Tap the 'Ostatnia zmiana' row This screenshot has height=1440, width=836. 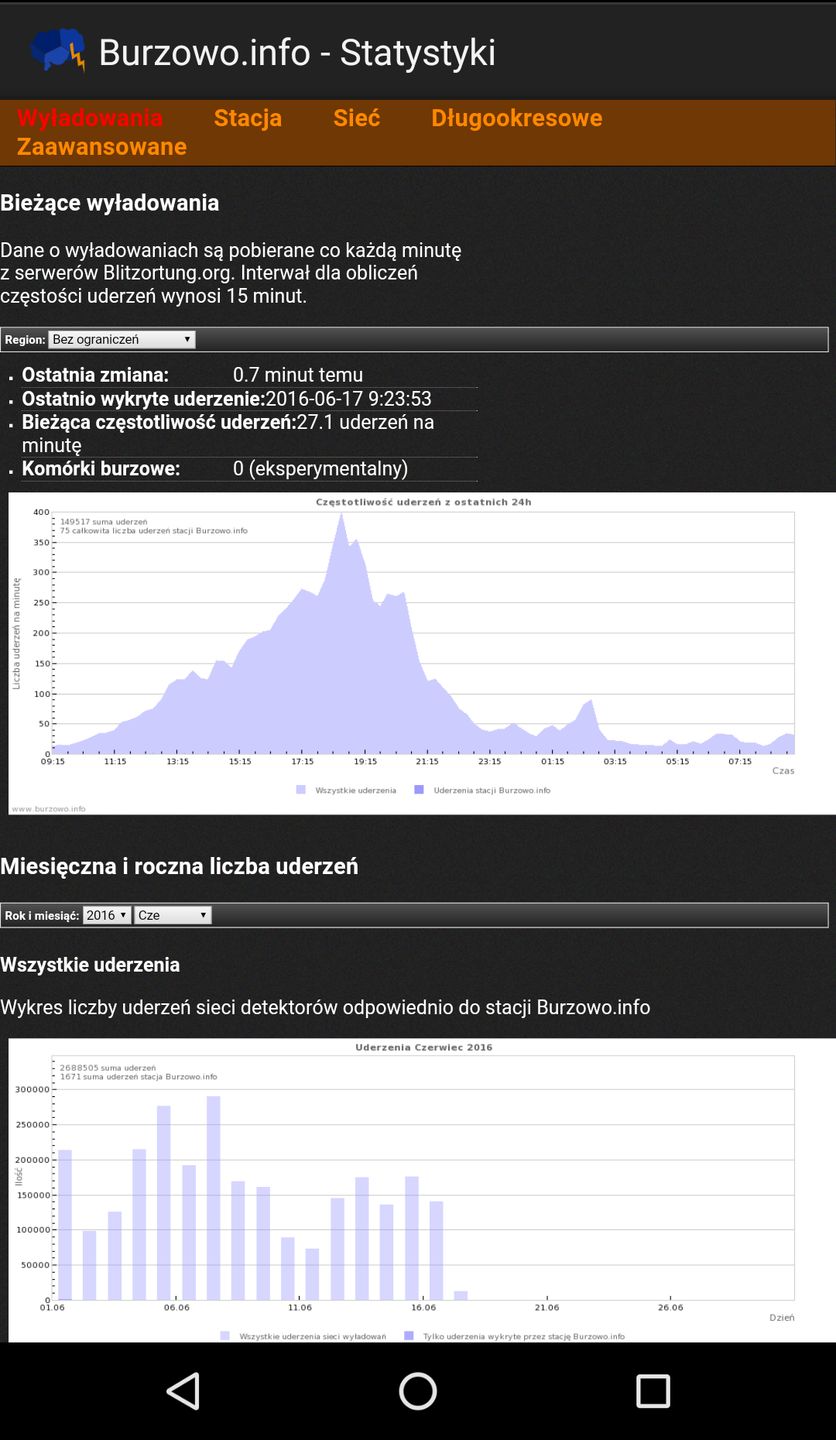click(x=249, y=375)
